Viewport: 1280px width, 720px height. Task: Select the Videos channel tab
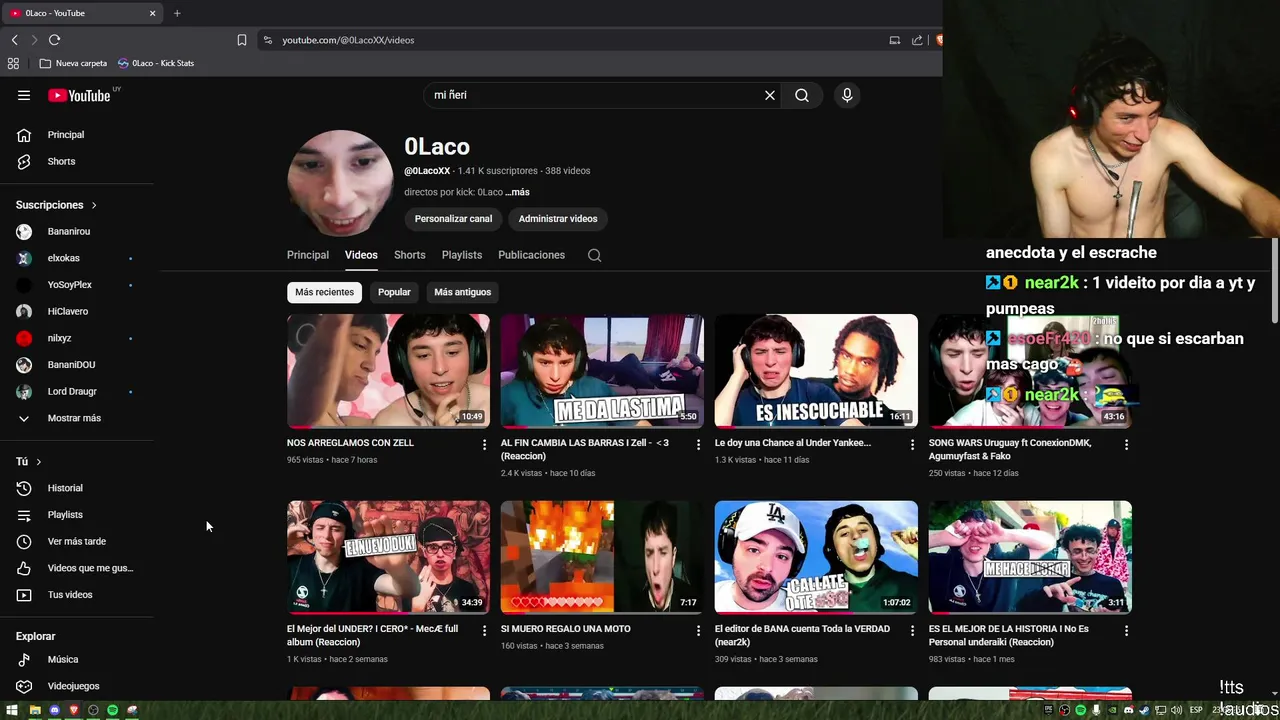(361, 255)
